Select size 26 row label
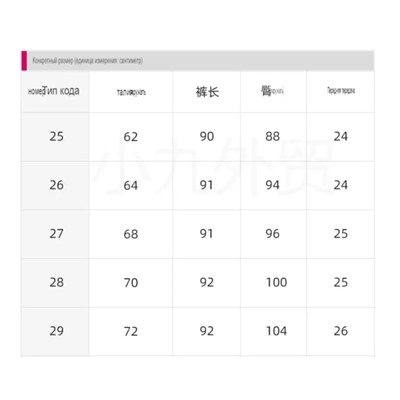 55,186
